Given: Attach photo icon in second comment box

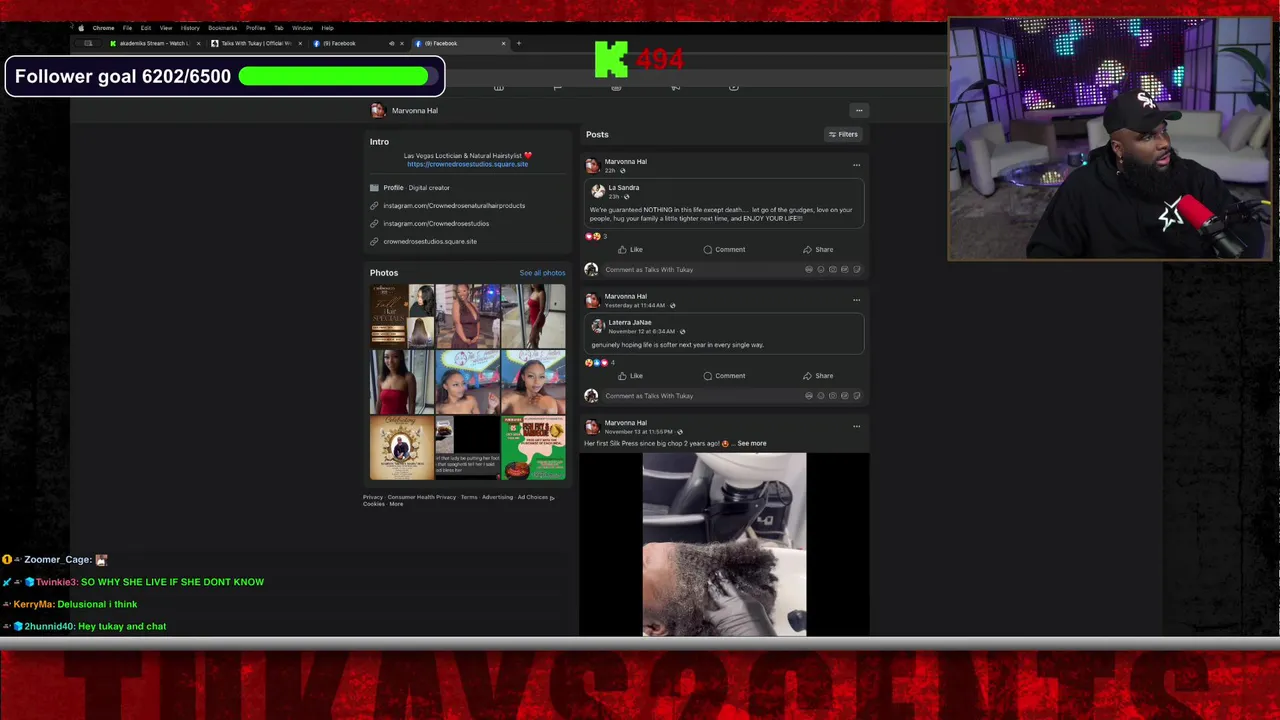Looking at the screenshot, I should click(833, 396).
